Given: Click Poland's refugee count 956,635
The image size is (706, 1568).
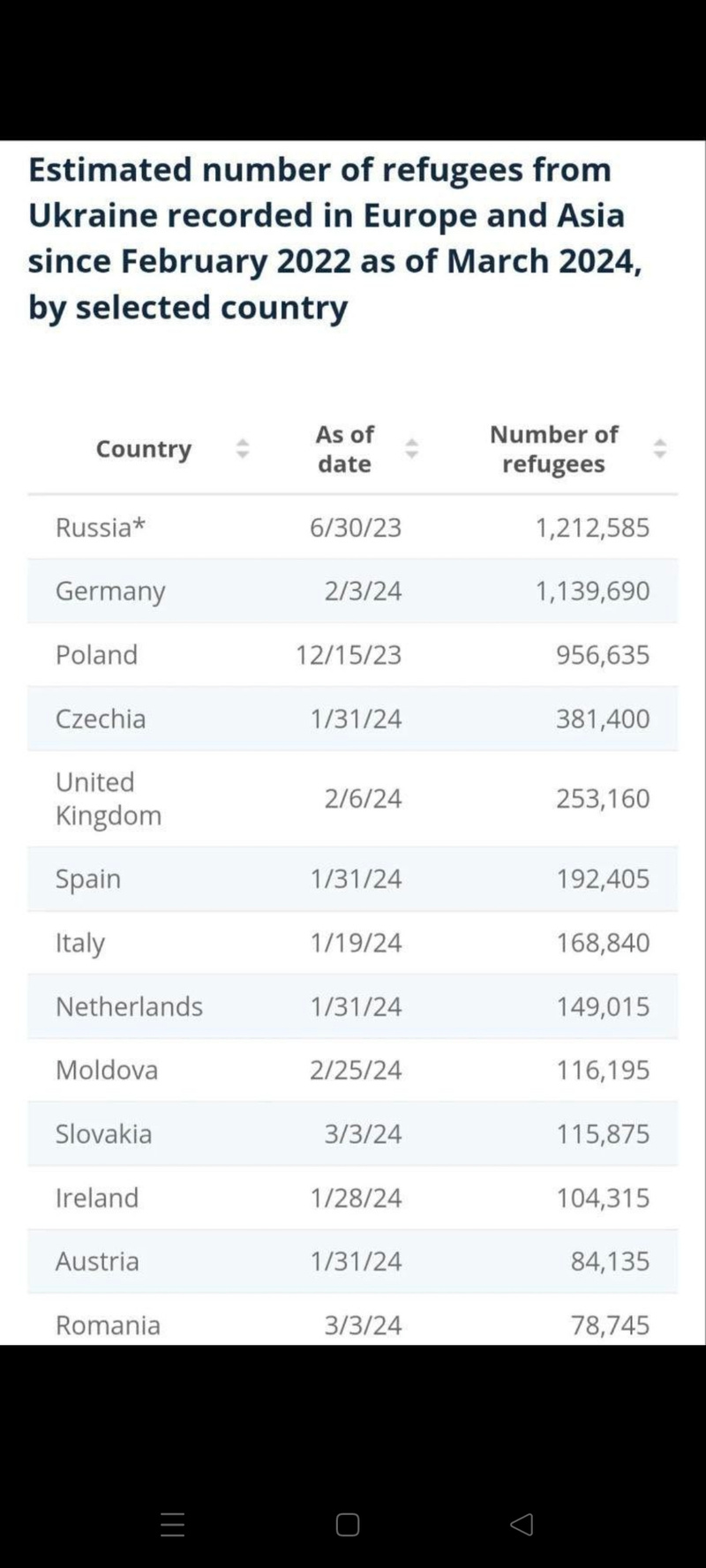Looking at the screenshot, I should pos(602,654).
